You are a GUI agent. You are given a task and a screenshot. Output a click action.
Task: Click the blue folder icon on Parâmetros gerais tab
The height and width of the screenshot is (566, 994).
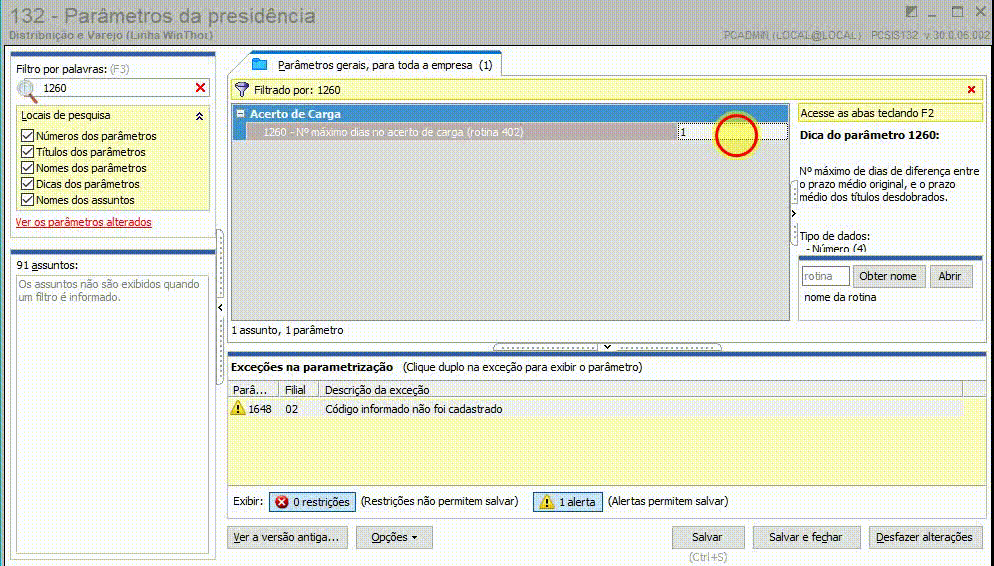click(259, 64)
